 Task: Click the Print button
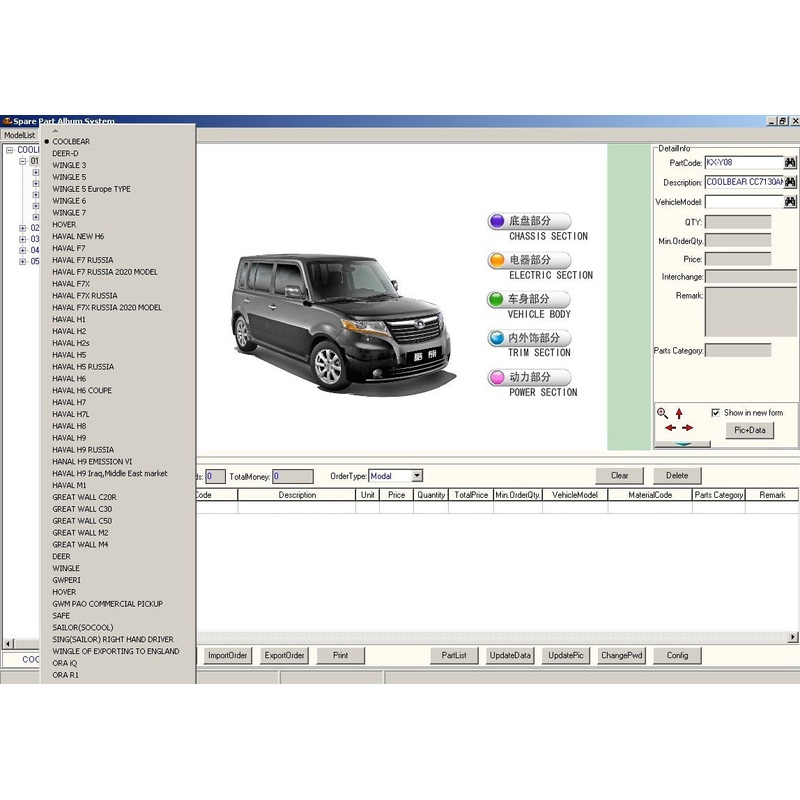340,656
